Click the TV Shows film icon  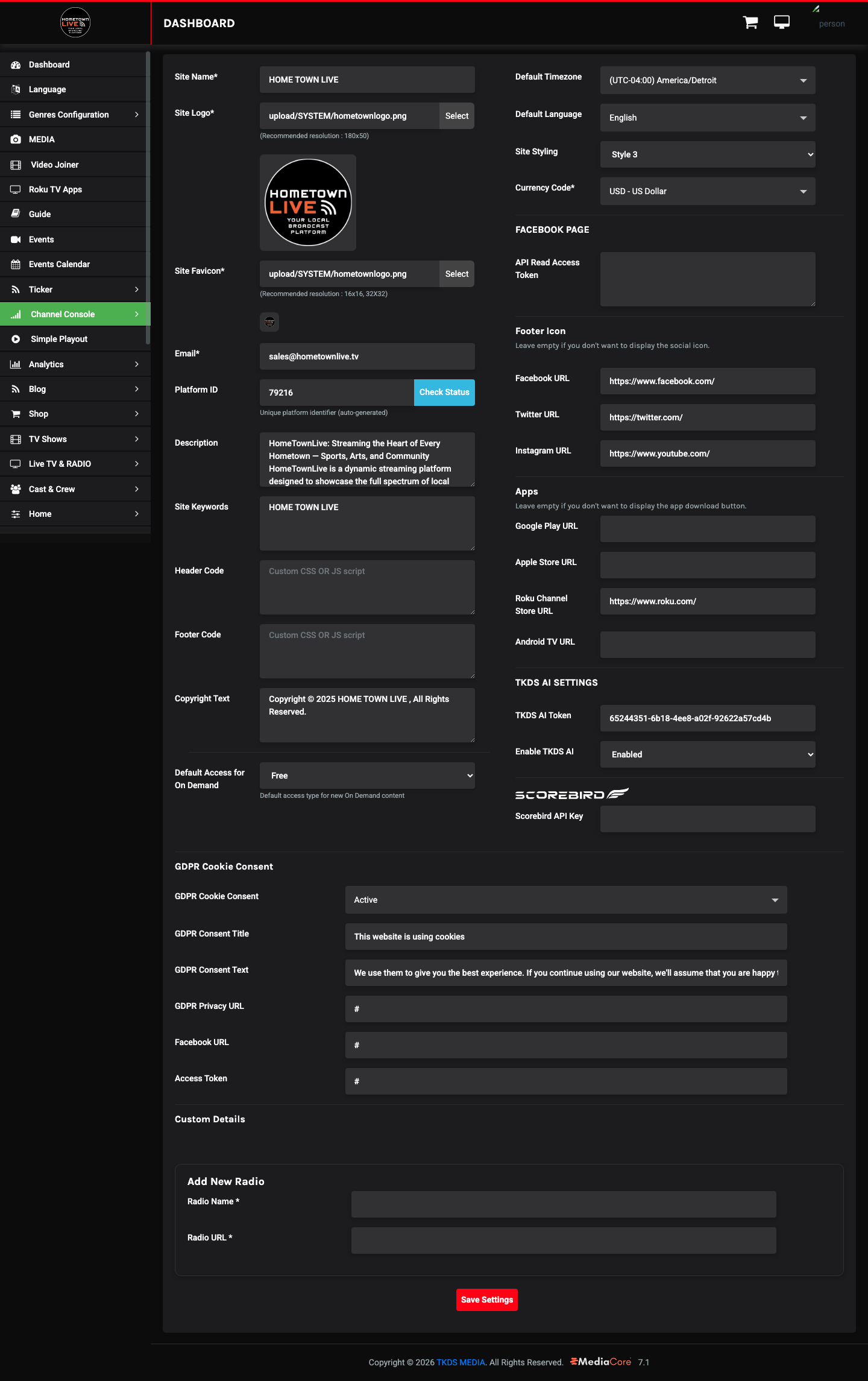[x=16, y=439]
